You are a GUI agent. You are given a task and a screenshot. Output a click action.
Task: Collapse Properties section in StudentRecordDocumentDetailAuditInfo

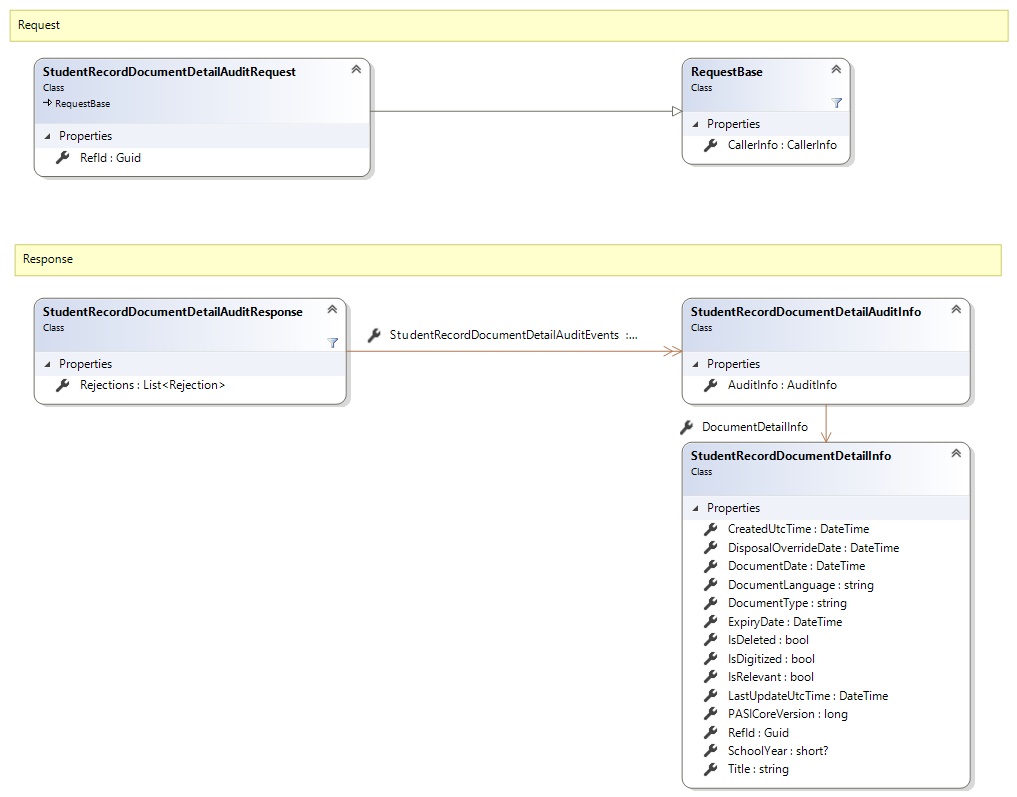[x=692, y=364]
